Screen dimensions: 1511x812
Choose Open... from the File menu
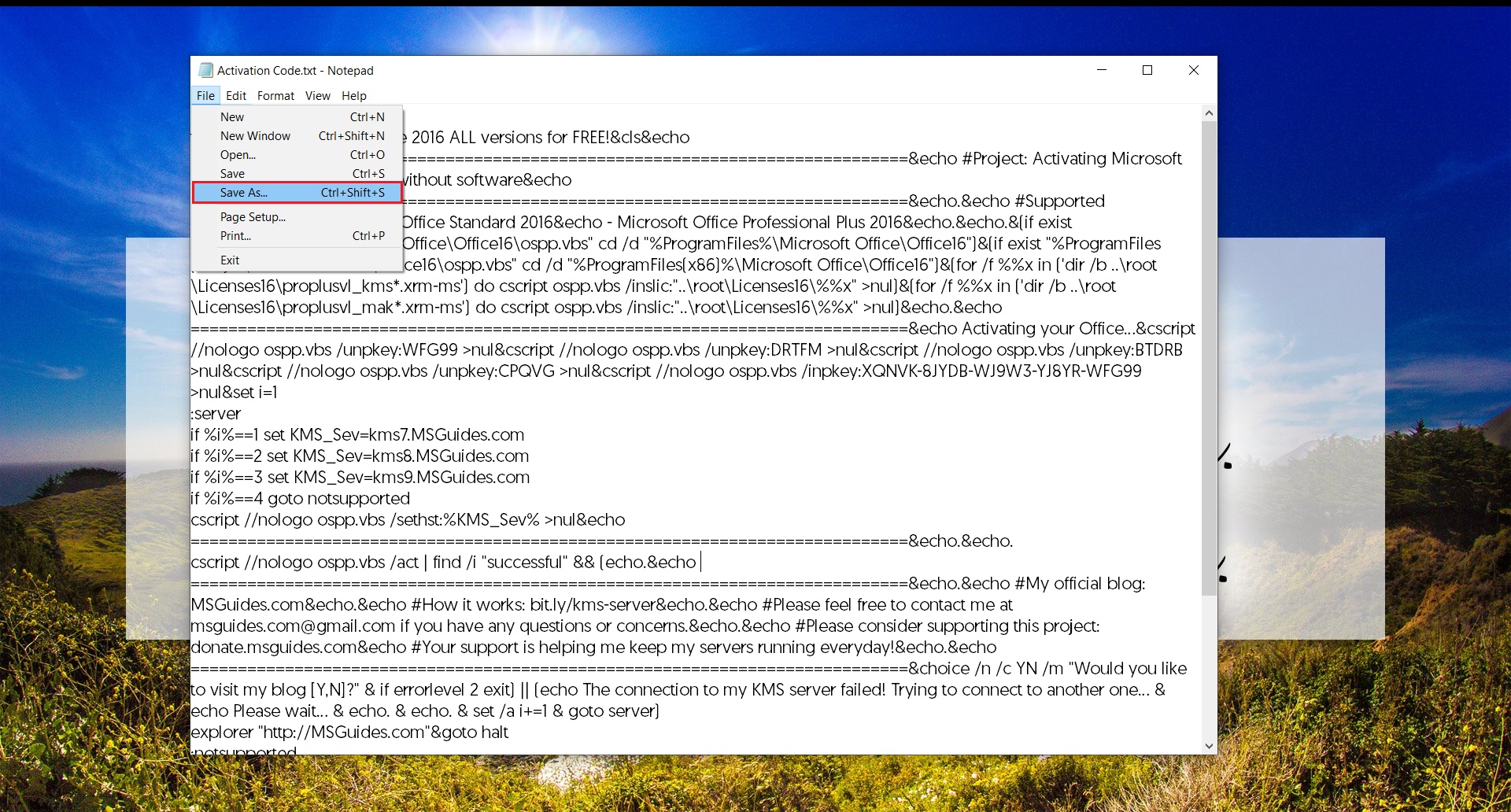click(x=297, y=154)
